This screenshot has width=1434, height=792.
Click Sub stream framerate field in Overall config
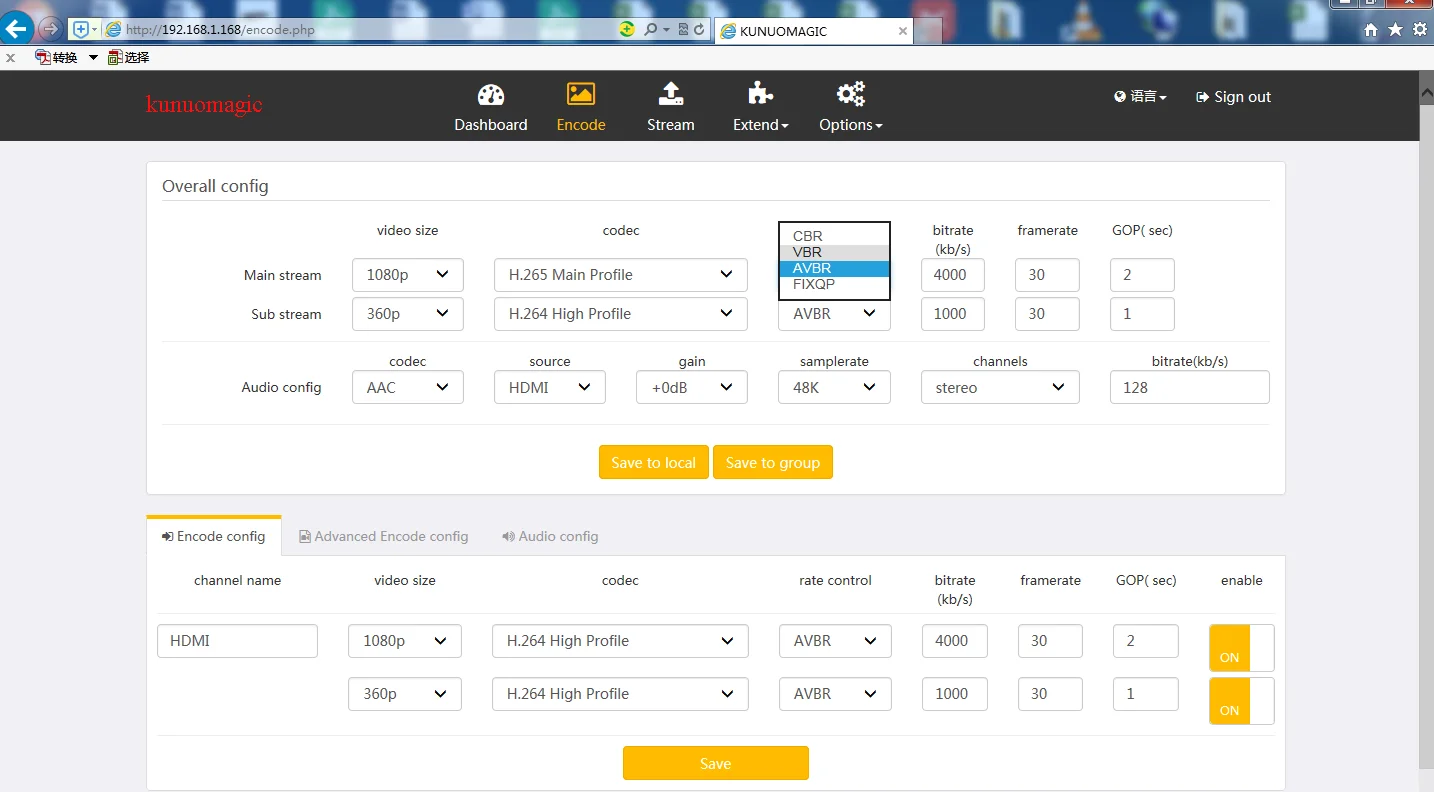point(1047,314)
